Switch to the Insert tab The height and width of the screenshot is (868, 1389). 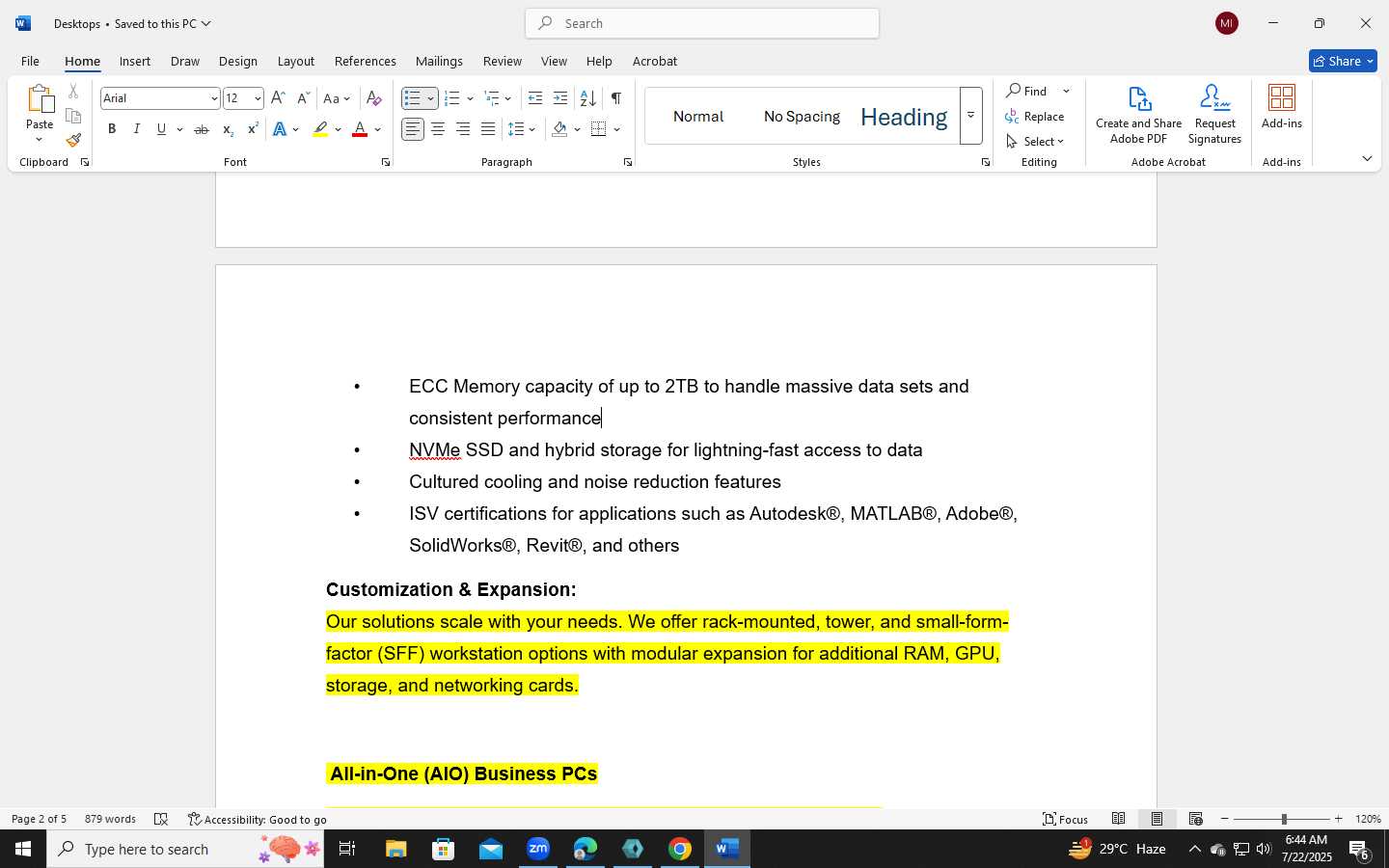pos(135,61)
